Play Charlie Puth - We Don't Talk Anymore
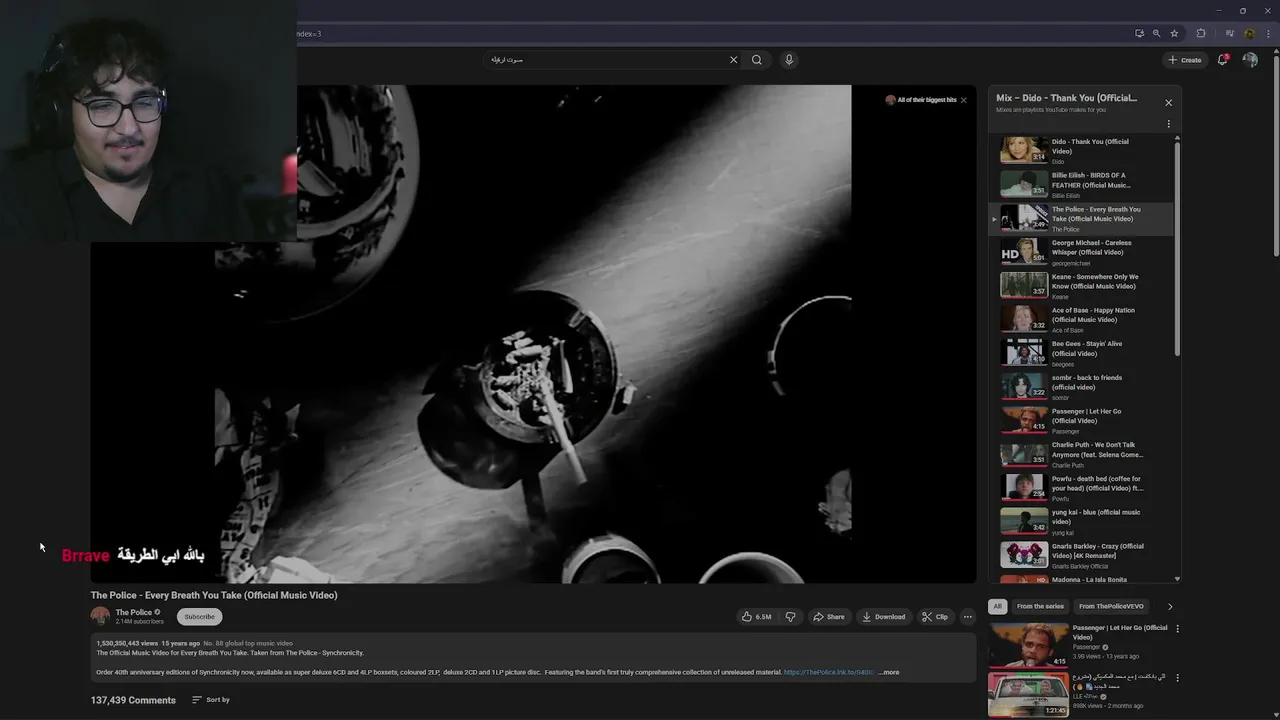The width and height of the screenshot is (1280, 720). (1081, 454)
